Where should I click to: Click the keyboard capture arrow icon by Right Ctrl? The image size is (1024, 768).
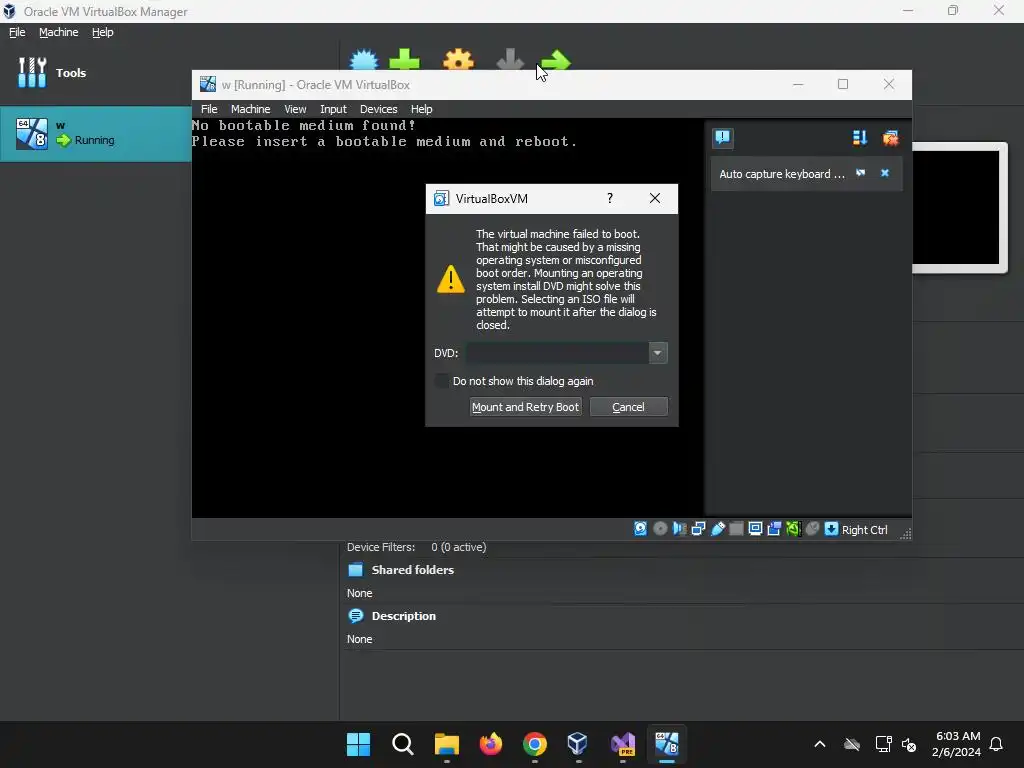pyautogui.click(x=831, y=529)
